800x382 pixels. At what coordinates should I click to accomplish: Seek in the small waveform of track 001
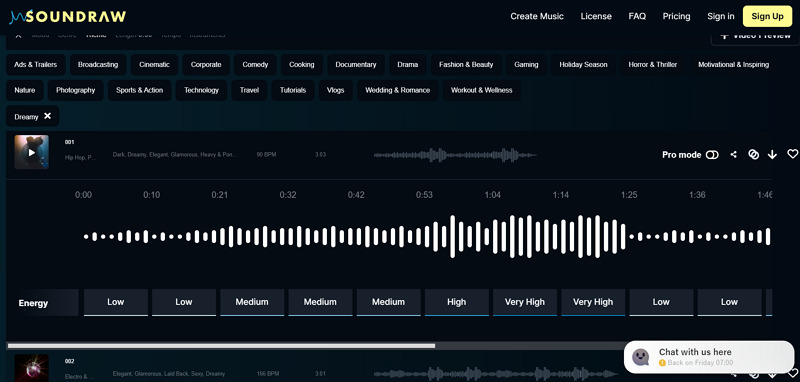point(455,155)
